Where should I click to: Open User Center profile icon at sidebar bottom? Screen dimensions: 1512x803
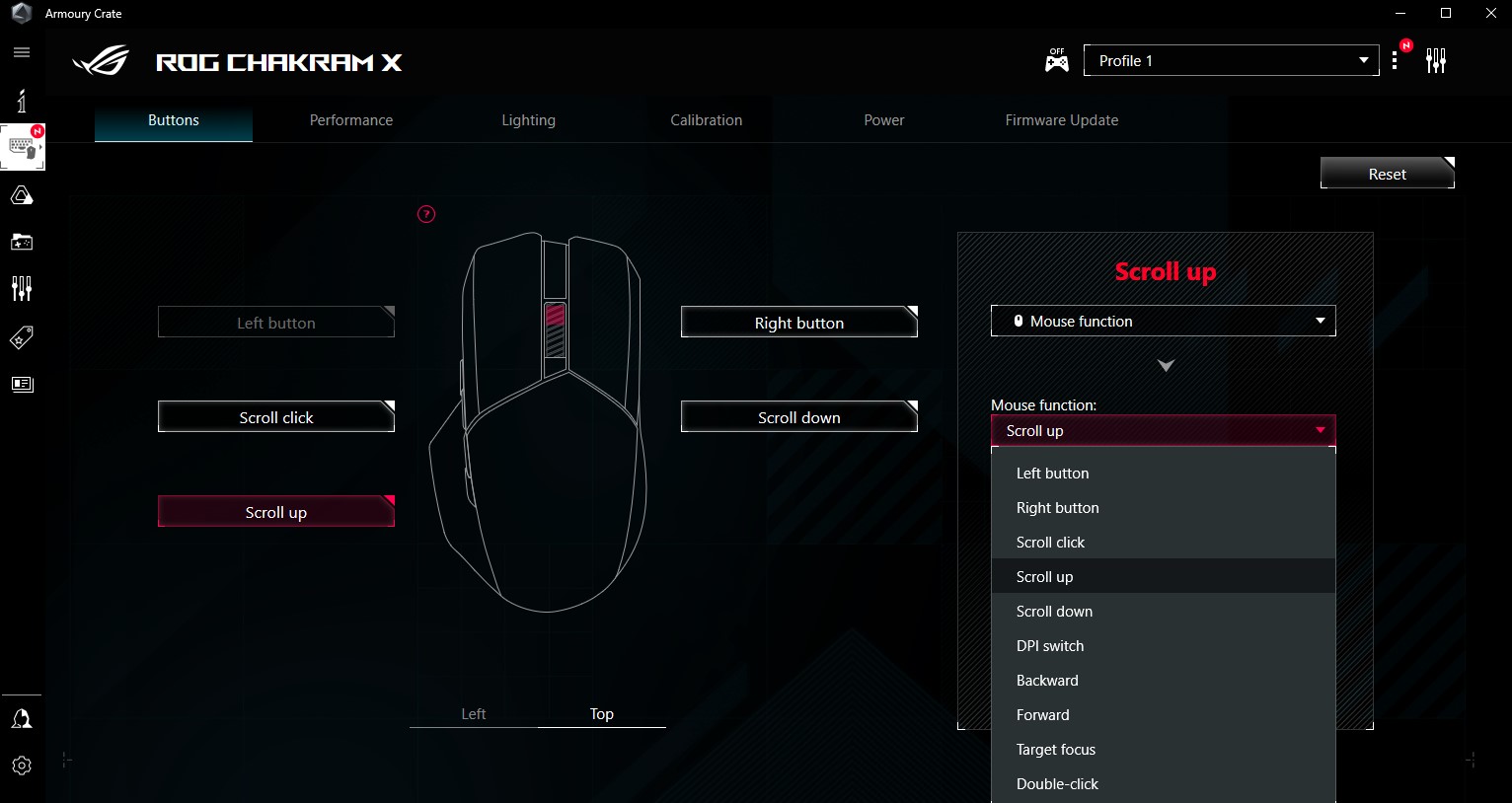(x=22, y=719)
